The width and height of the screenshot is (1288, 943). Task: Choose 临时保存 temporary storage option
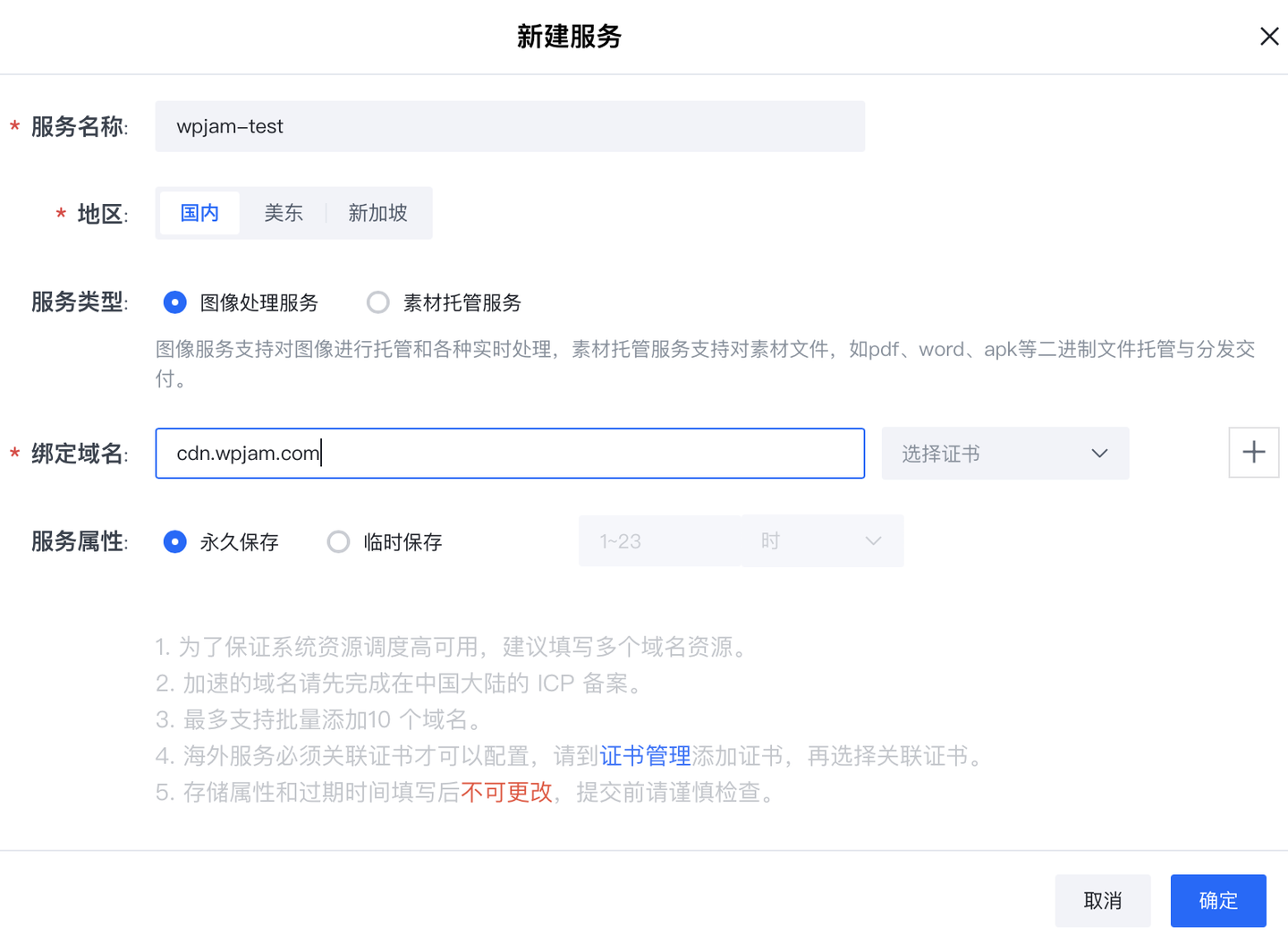point(338,541)
